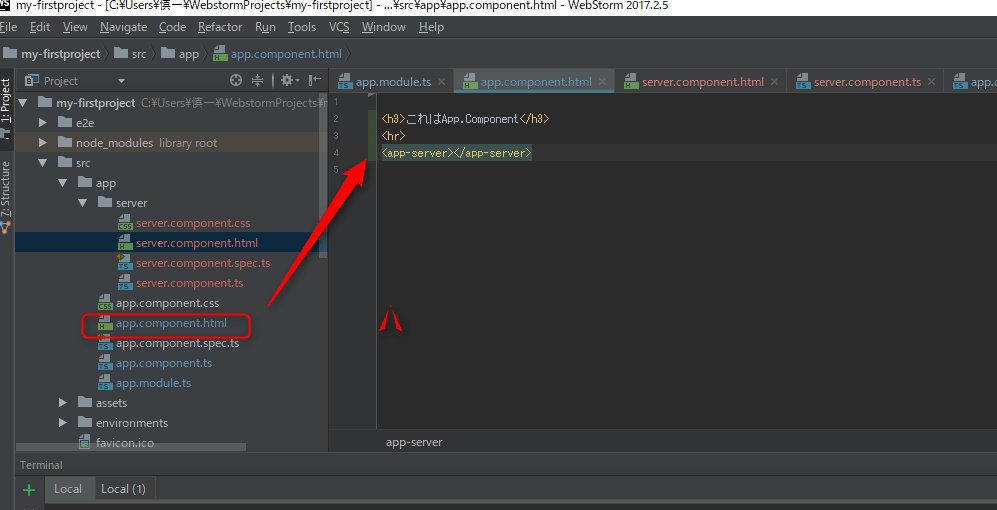Click my-firstproject breadcrumb in navigation bar
This screenshot has height=510, width=997.
[52, 54]
